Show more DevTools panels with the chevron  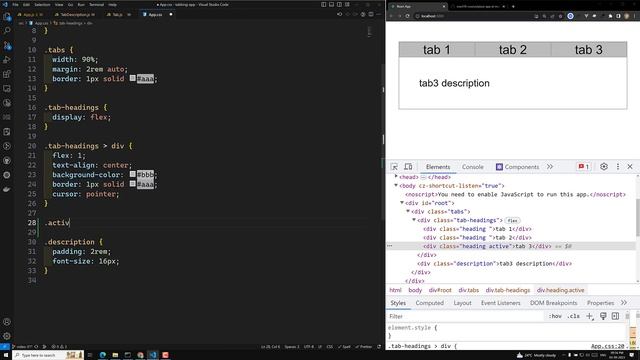pos(550,167)
